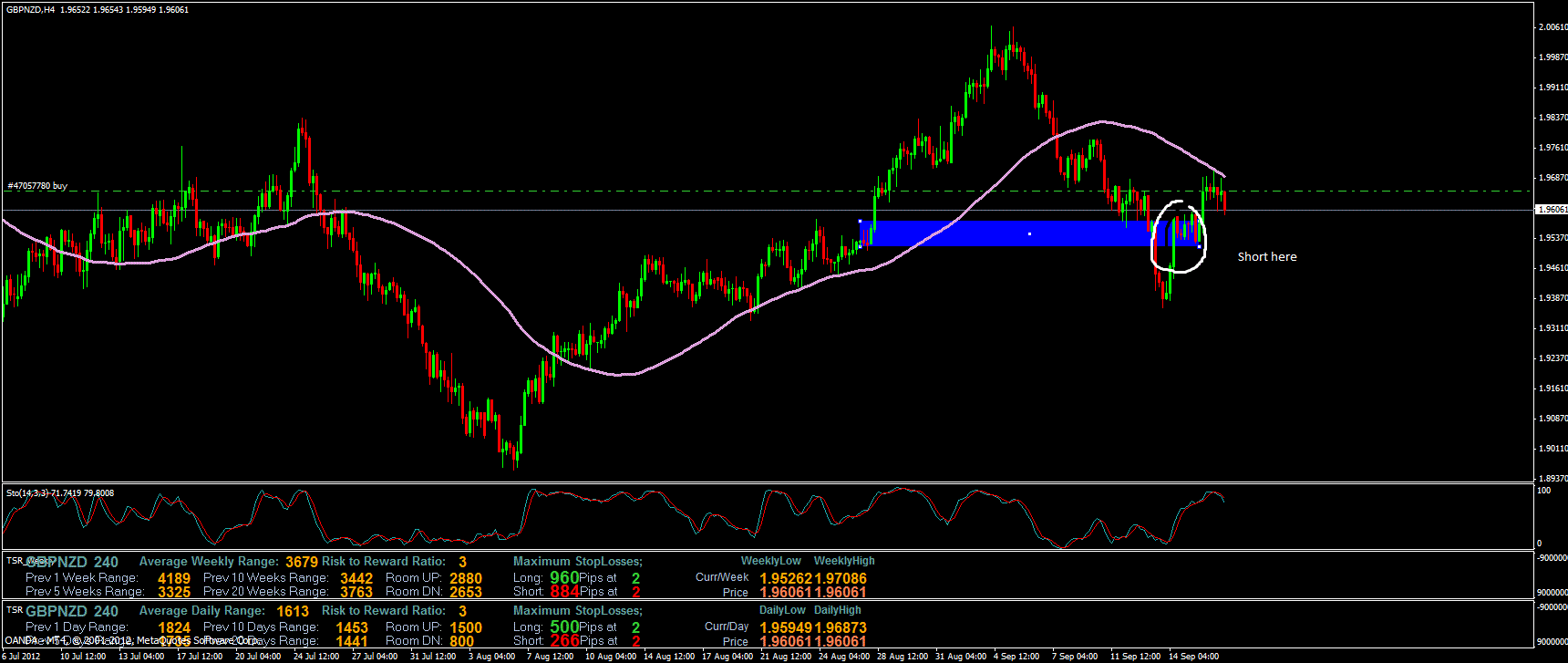Image resolution: width=1568 pixels, height=663 pixels.
Task: Click the current price tag 1.96061 on axis
Action: pyautogui.click(x=1552, y=210)
